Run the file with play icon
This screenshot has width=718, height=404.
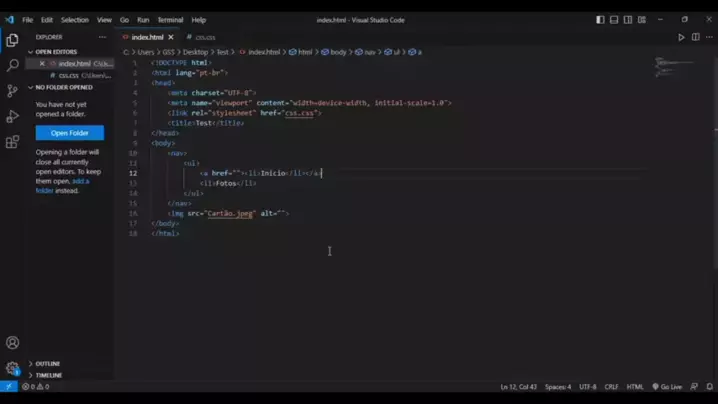(681, 37)
